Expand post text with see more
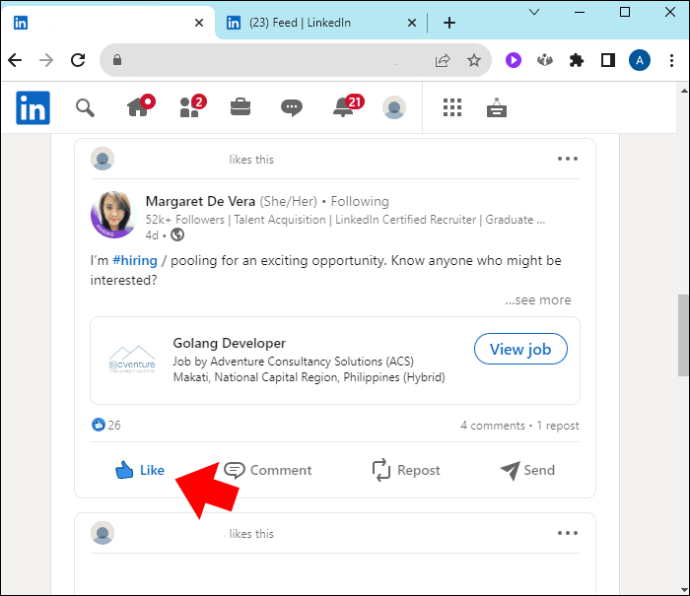Viewport: 690px width, 596px height. tap(538, 300)
